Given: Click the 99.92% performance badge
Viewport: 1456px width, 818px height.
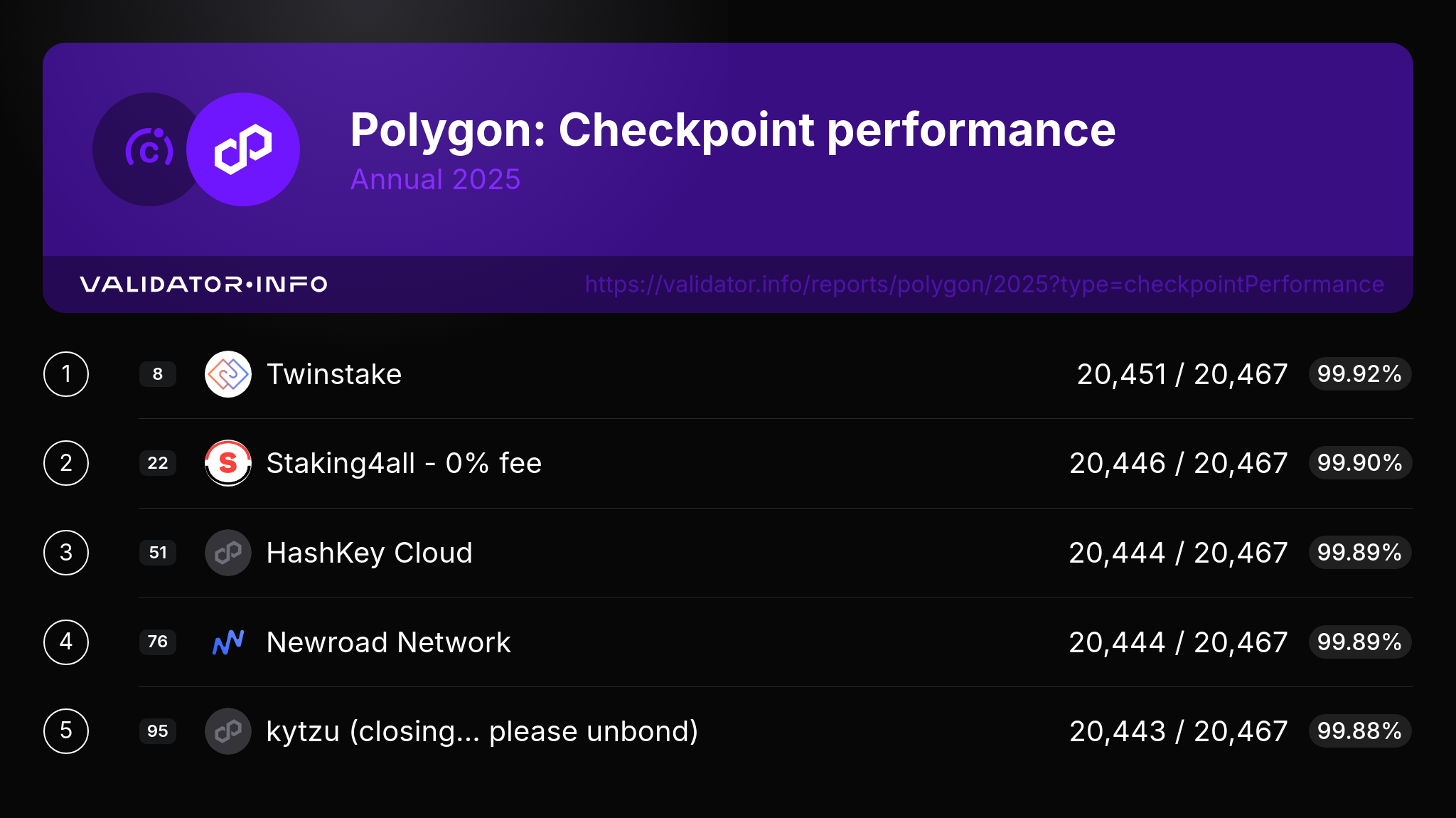Looking at the screenshot, I should pyautogui.click(x=1359, y=374).
